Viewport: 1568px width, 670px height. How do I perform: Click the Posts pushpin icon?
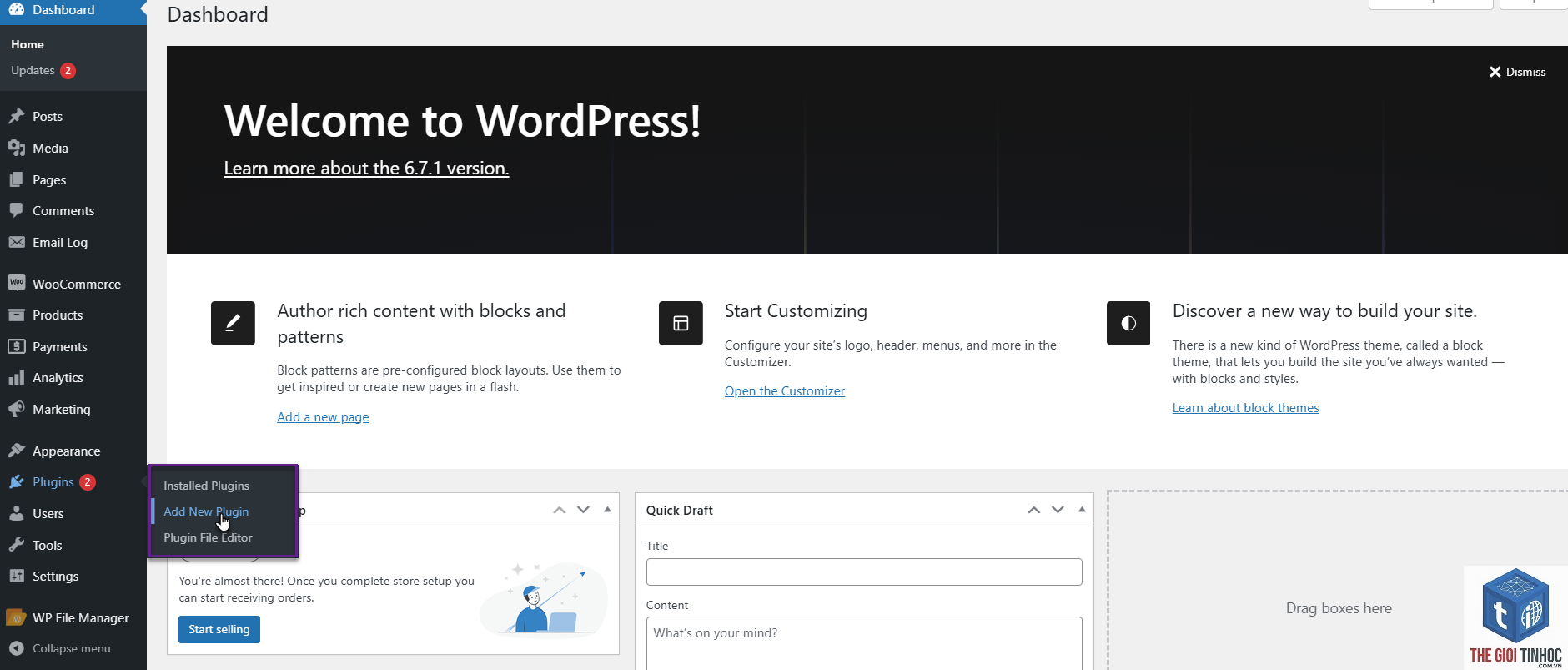[x=17, y=116]
